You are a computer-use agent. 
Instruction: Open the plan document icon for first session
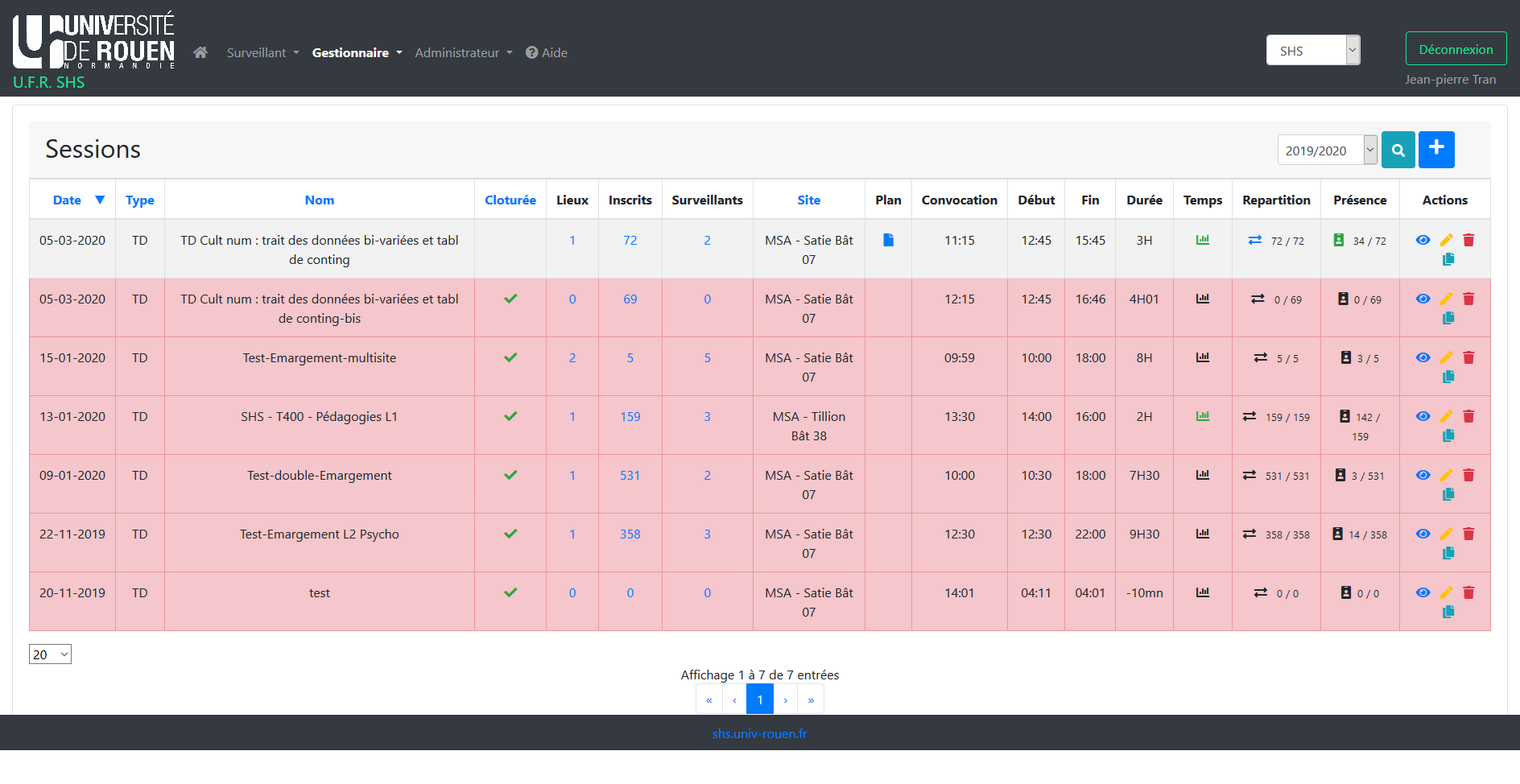(x=888, y=240)
